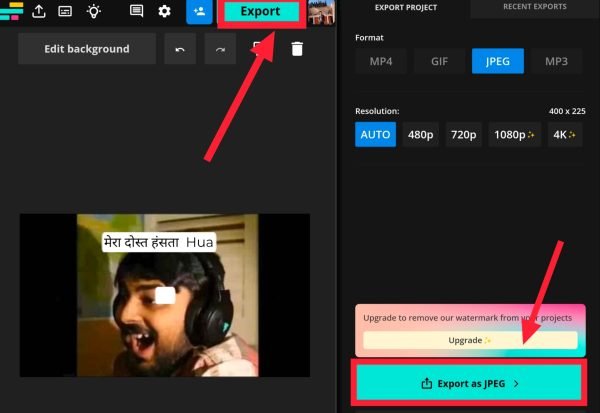Click the Kapwing logo icon

(11, 12)
